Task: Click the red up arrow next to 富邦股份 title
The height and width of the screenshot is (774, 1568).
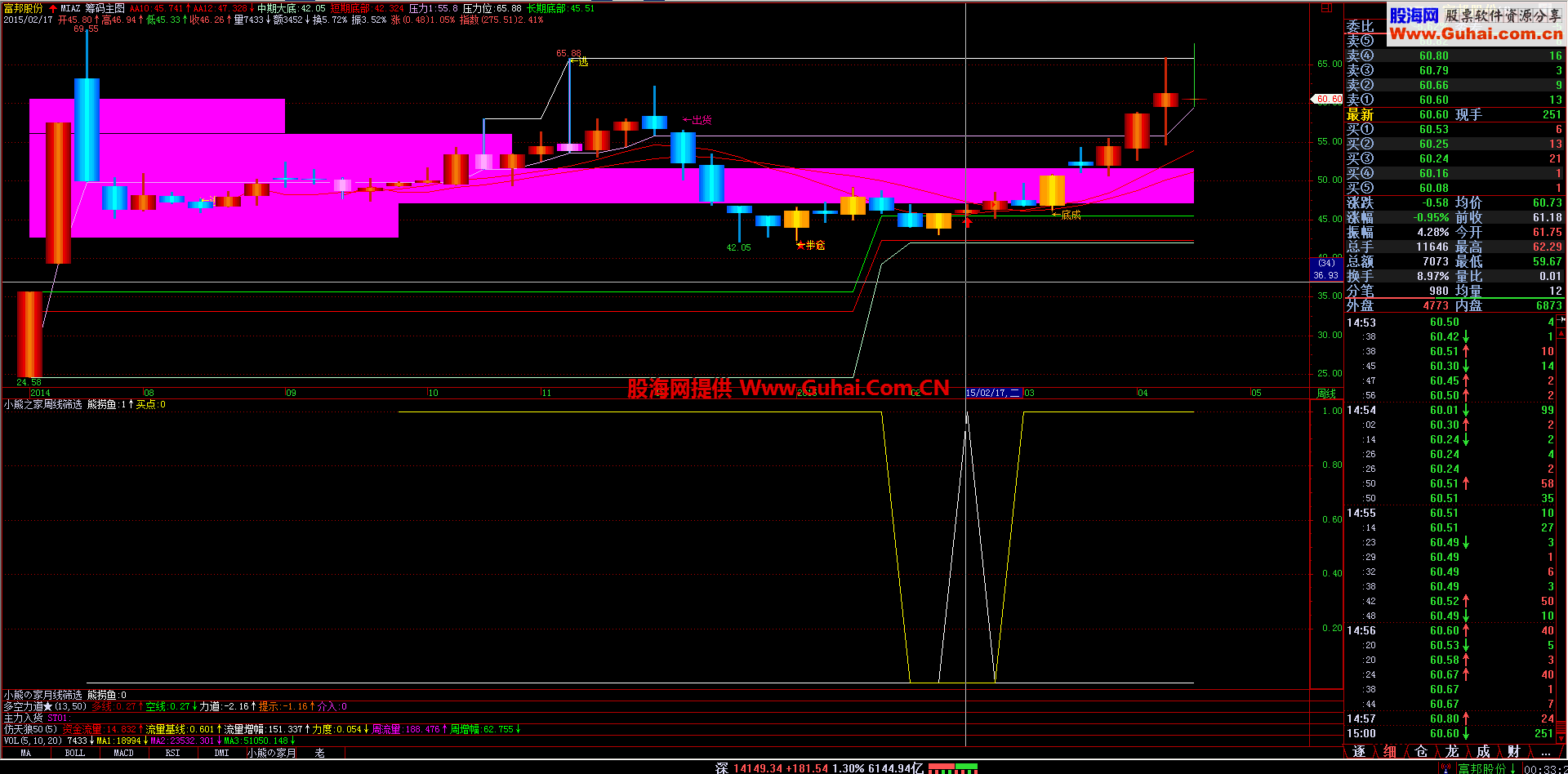Action: pos(53,8)
